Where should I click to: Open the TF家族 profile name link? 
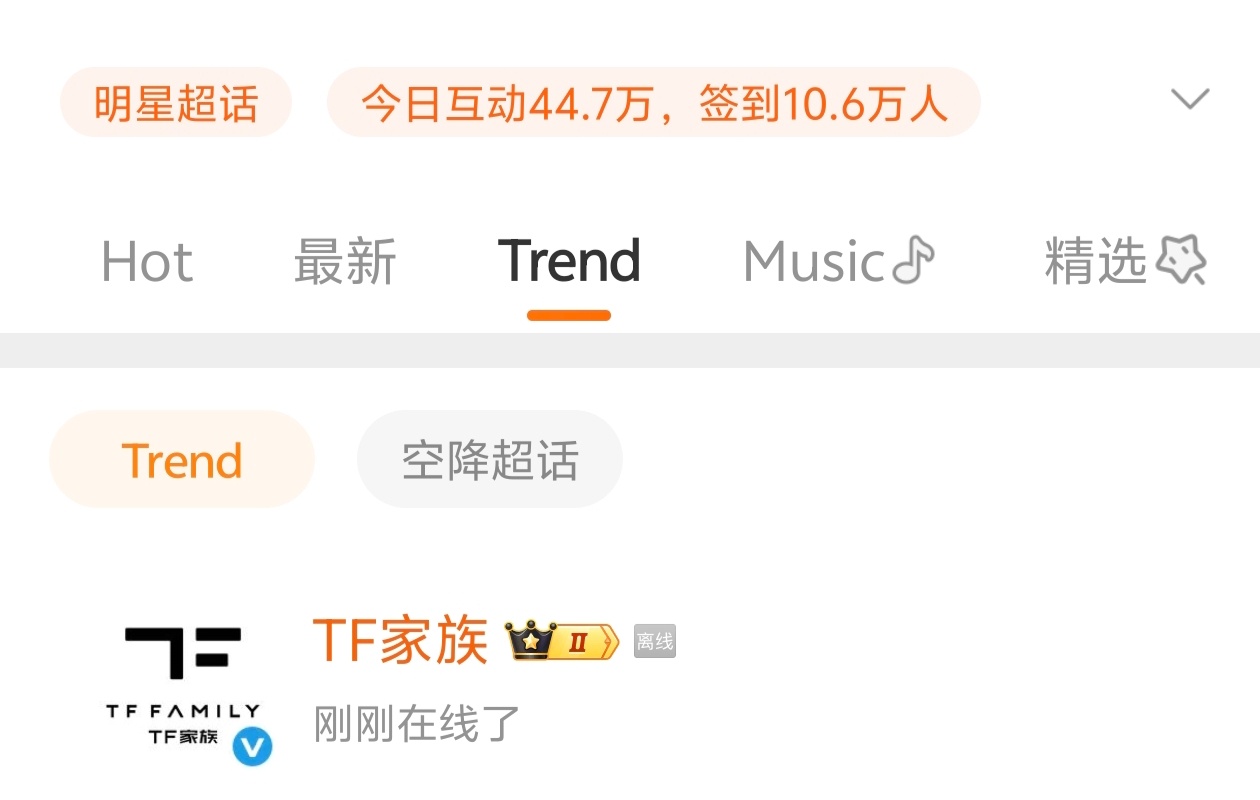[400, 641]
